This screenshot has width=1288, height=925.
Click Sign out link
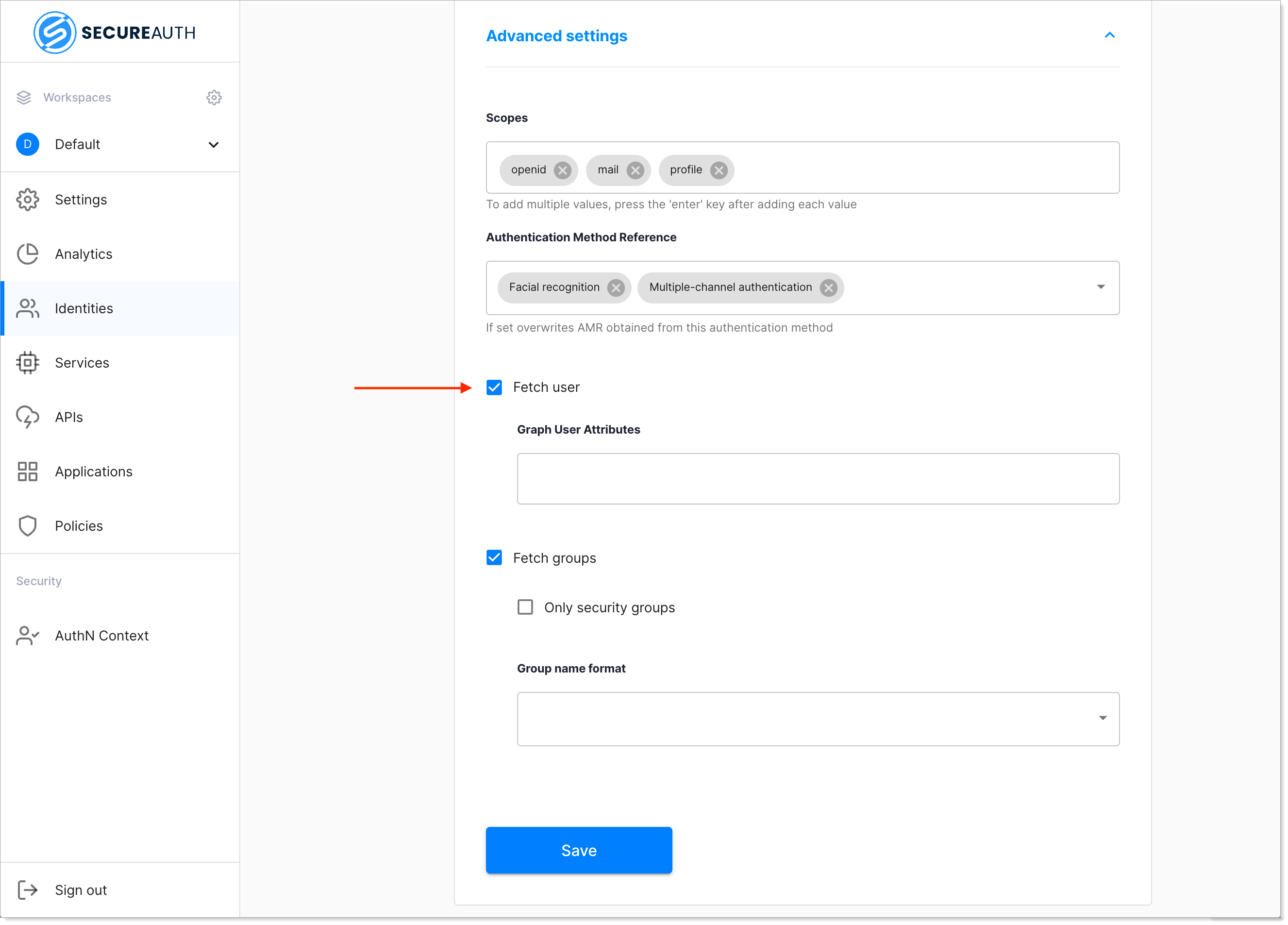pos(81,891)
